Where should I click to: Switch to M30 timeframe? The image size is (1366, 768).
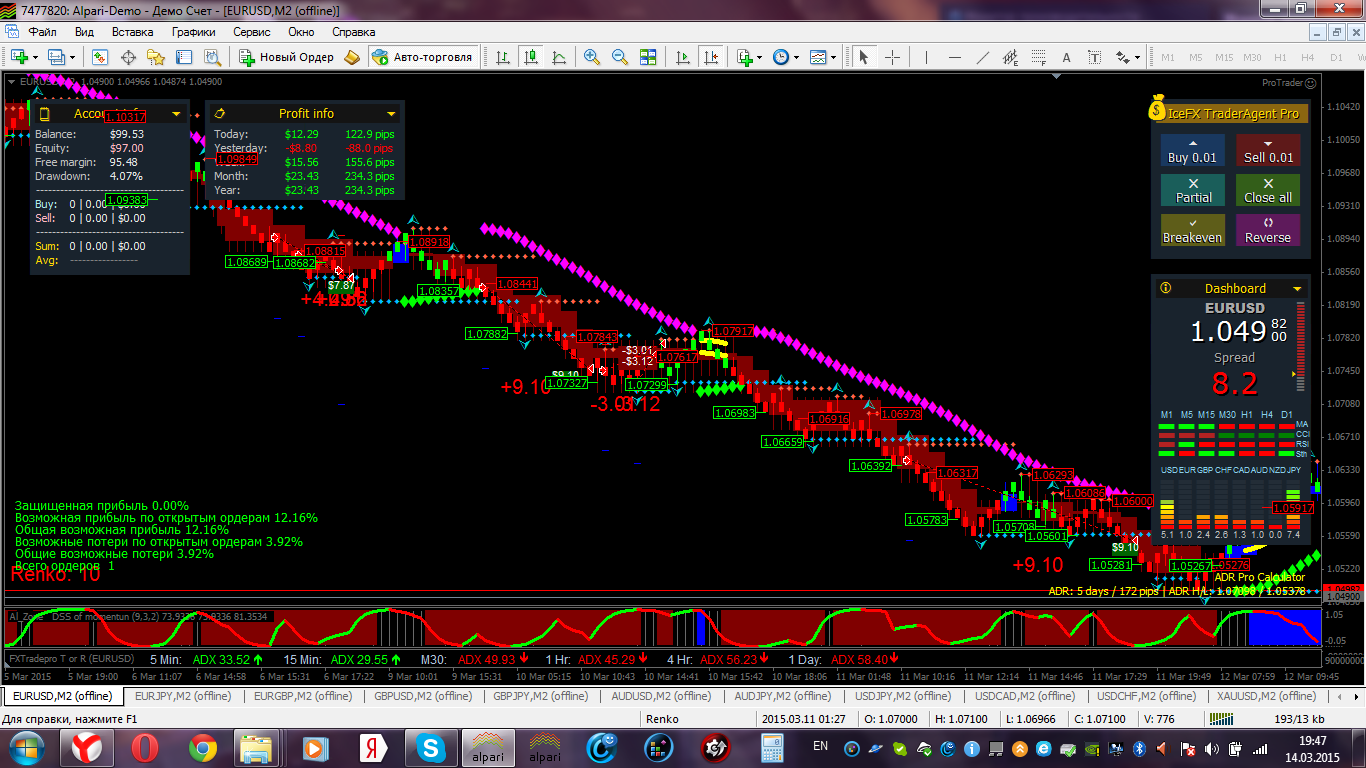click(1252, 57)
